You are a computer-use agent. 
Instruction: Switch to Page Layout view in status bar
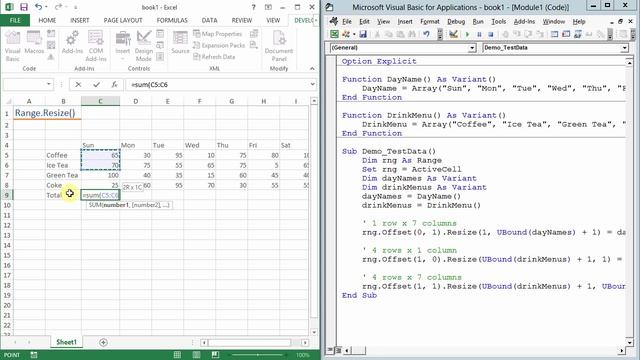pos(196,355)
